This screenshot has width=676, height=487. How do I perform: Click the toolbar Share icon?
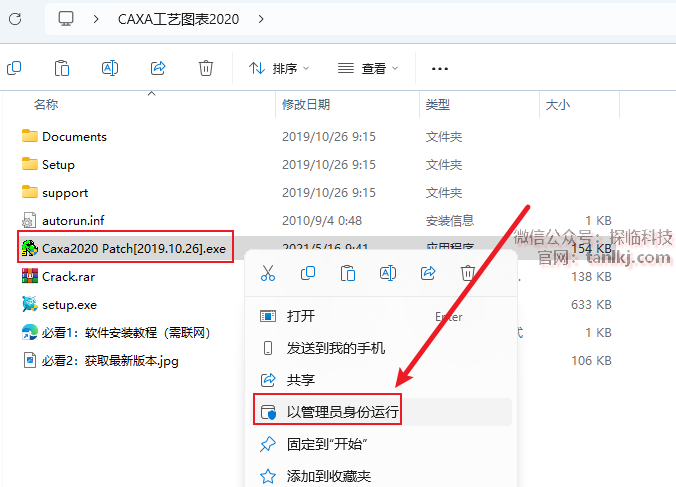click(x=158, y=68)
